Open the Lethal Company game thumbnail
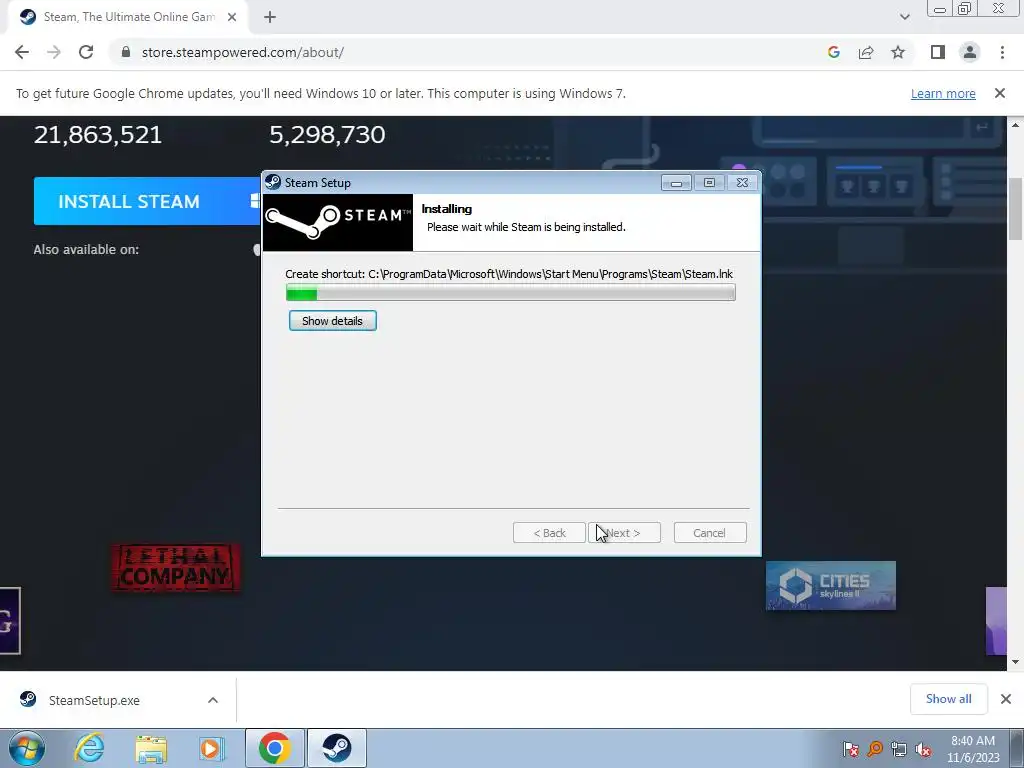The image size is (1024, 768). click(x=176, y=568)
